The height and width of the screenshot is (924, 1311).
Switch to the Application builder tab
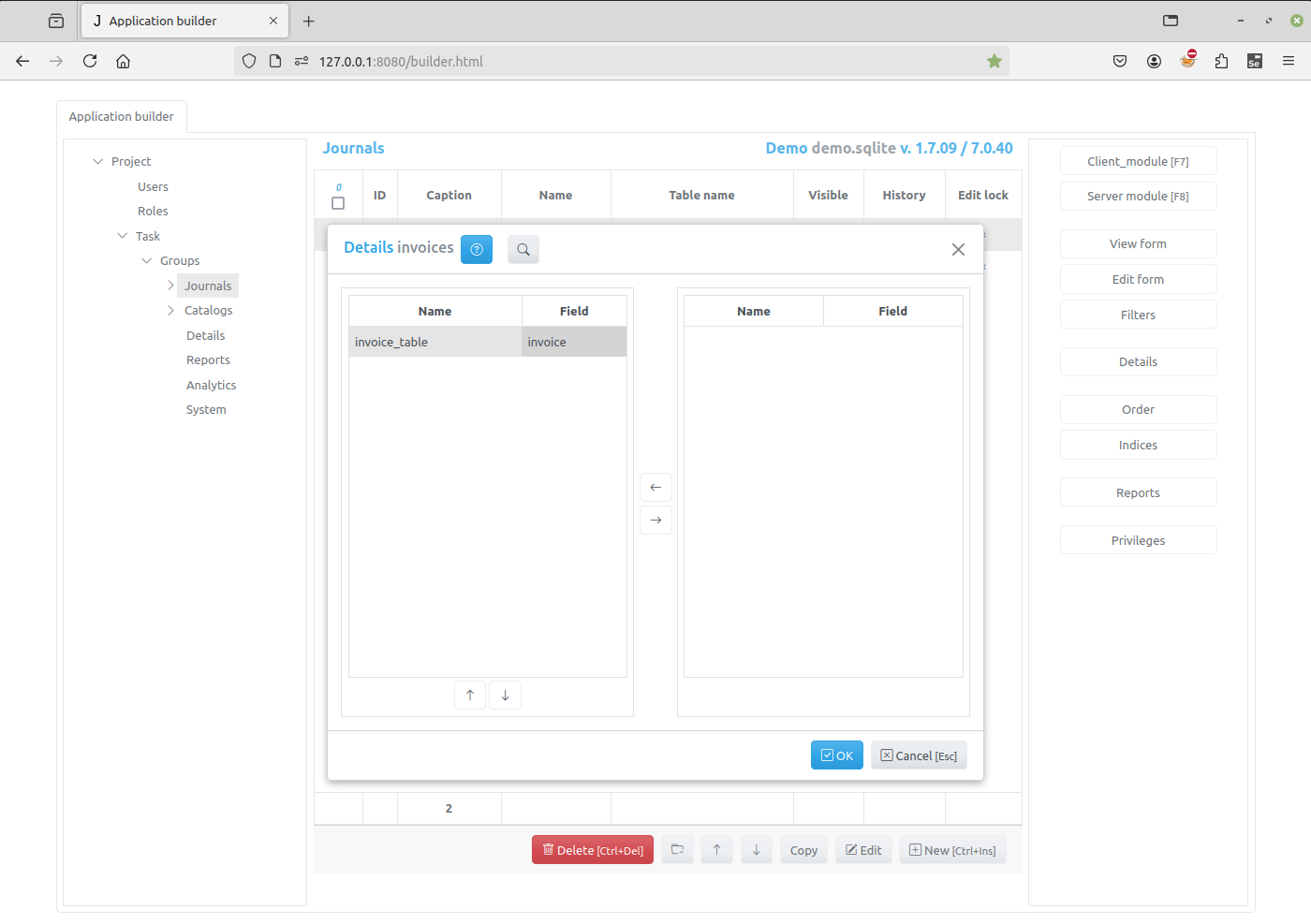tap(122, 116)
